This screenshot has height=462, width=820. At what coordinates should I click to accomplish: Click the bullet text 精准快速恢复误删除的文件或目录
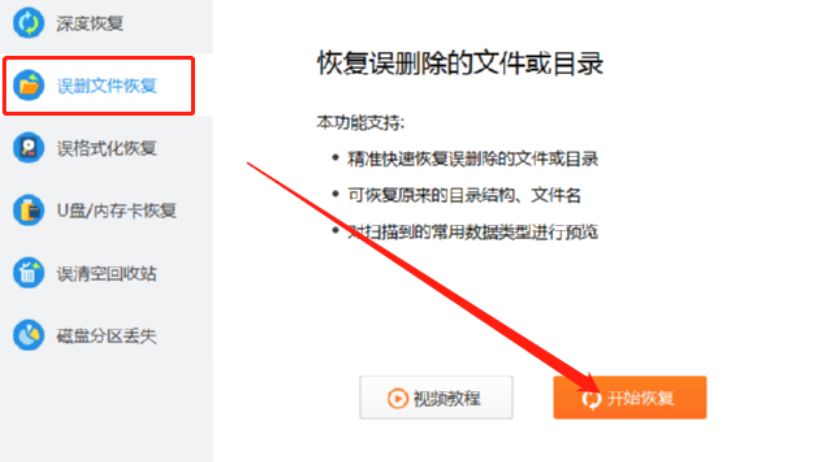[x=473, y=159]
